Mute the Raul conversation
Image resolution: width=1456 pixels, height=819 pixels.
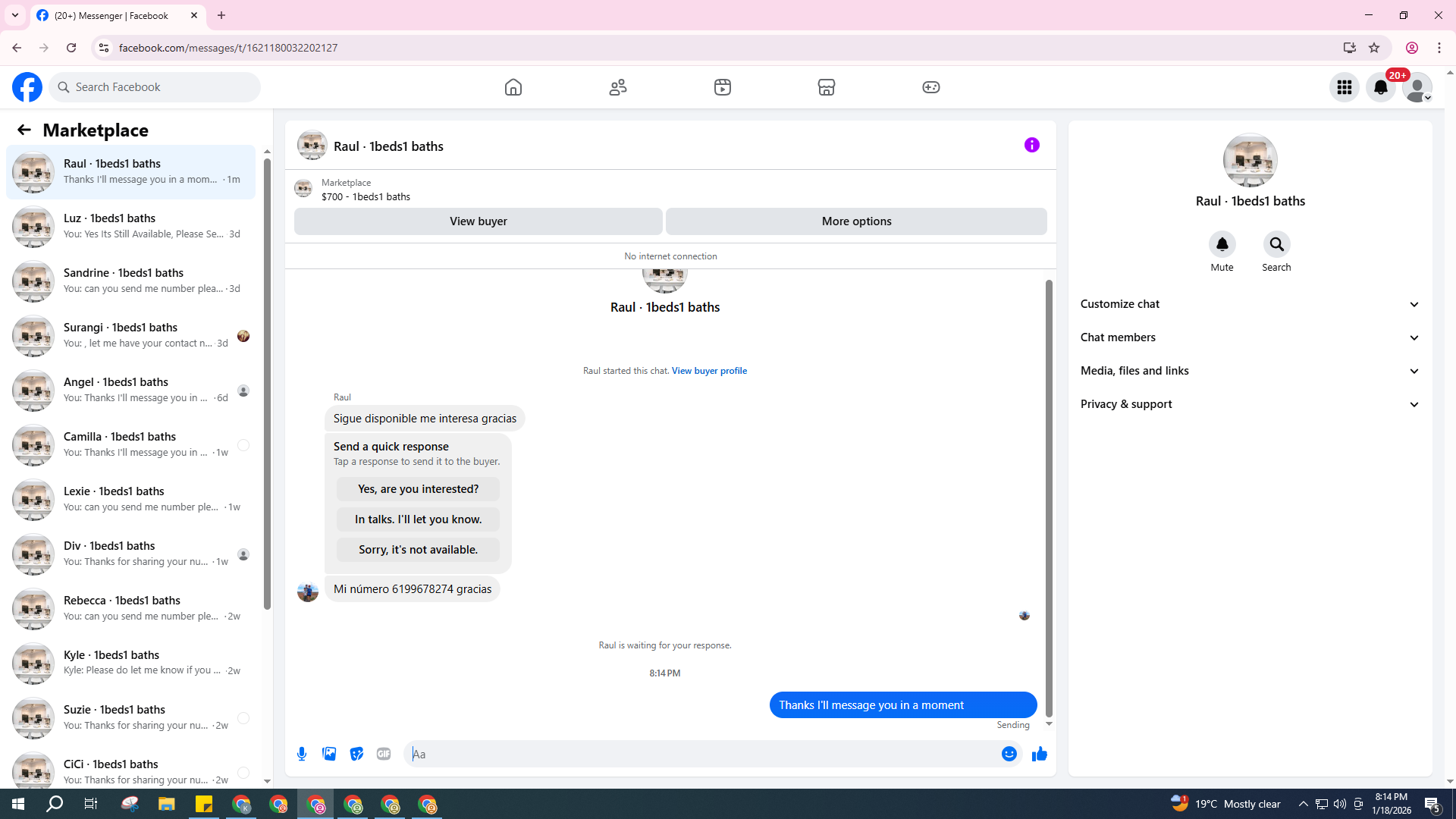coord(1222,244)
